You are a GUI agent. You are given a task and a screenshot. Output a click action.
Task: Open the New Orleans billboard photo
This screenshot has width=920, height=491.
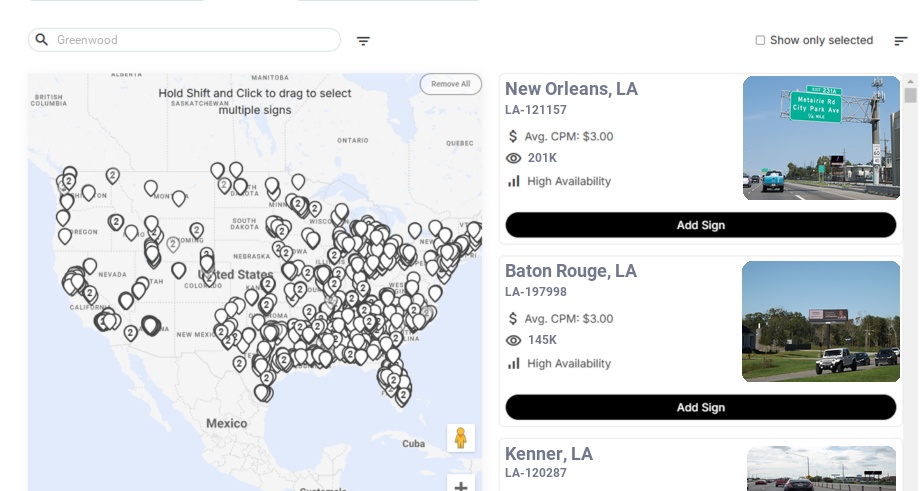(821, 138)
